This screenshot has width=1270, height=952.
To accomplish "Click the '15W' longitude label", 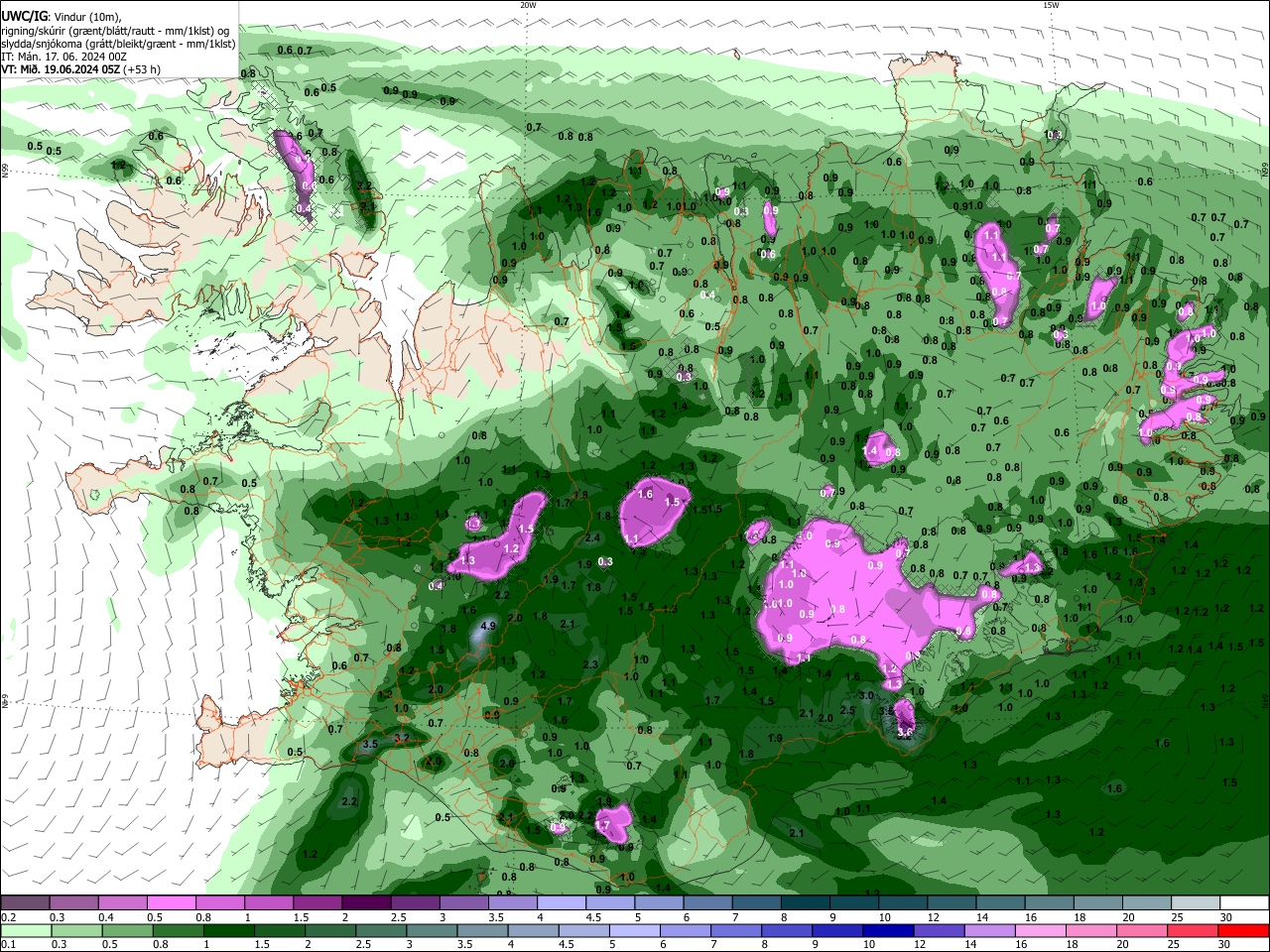I will (x=1051, y=5).
